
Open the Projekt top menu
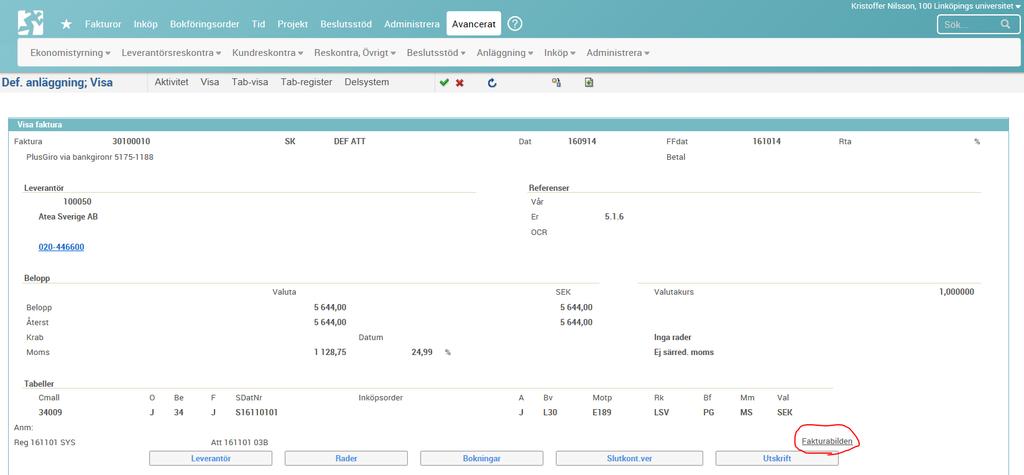pos(293,24)
